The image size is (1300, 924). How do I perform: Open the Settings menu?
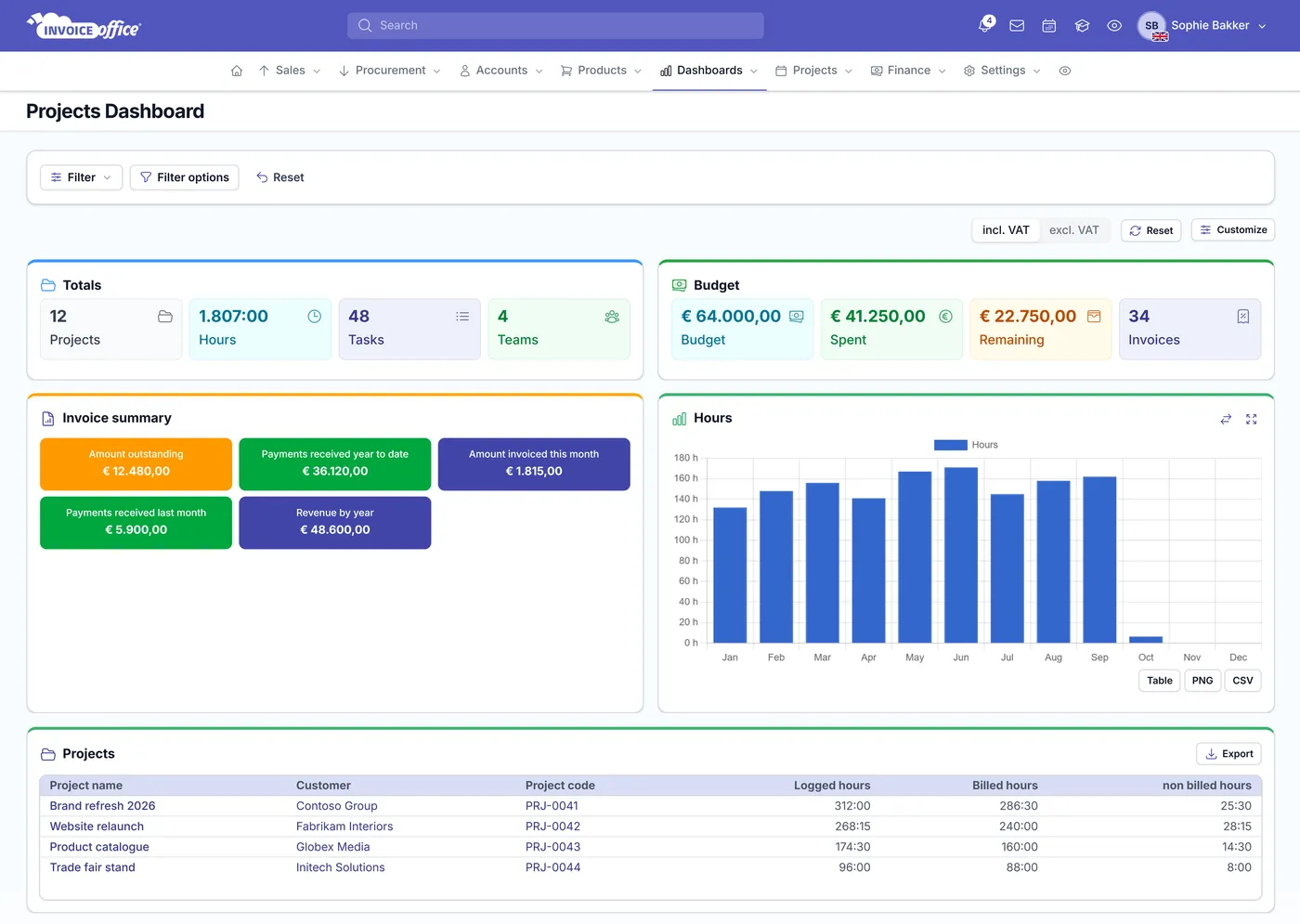pos(1003,71)
